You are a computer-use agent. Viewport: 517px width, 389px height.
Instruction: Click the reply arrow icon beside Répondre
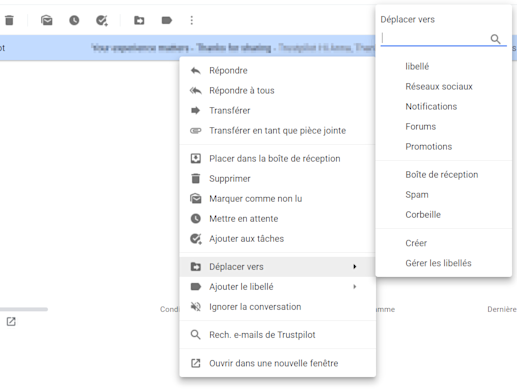[x=196, y=70]
